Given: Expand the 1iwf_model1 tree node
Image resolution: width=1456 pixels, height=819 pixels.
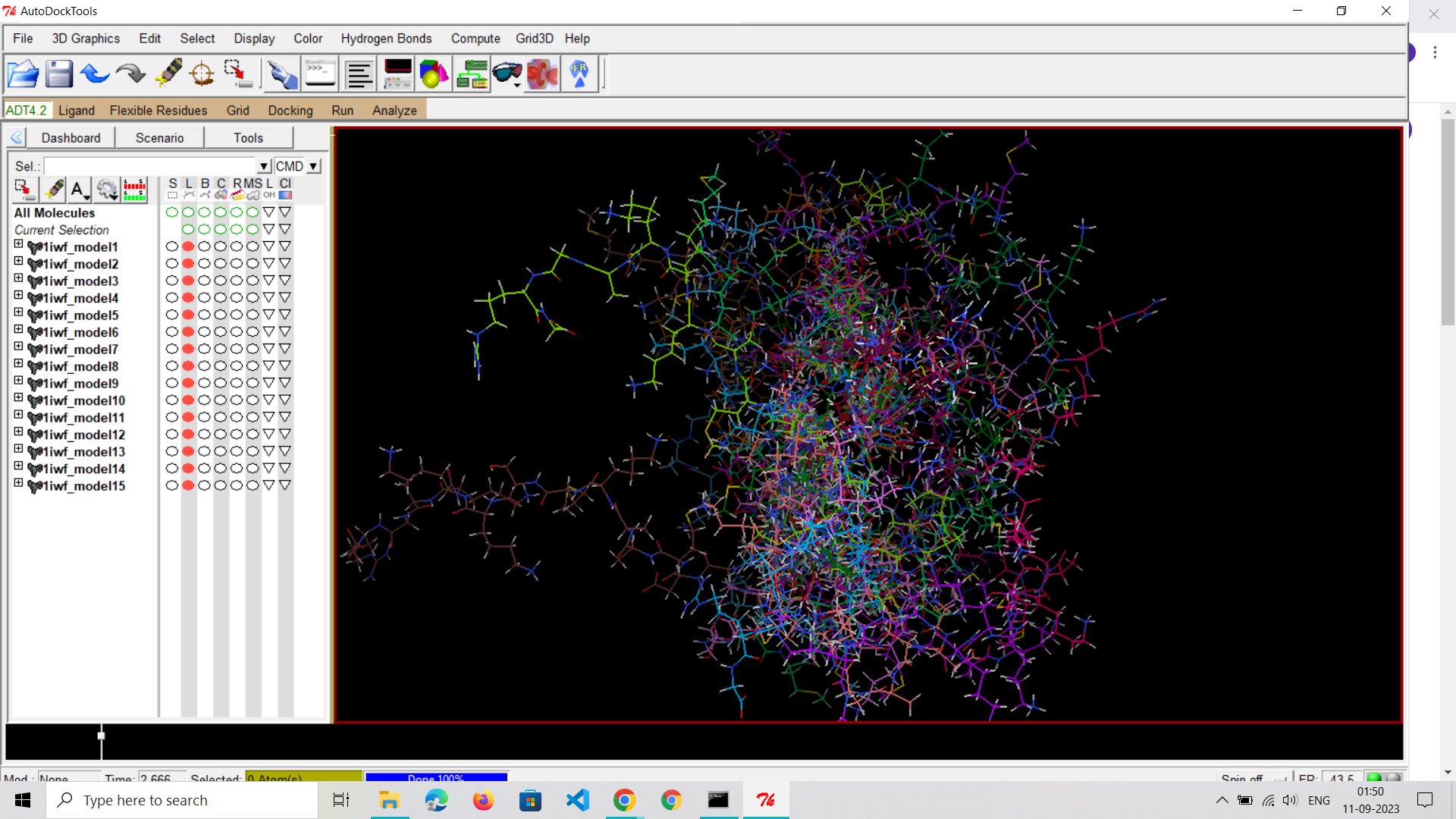Looking at the screenshot, I should point(18,244).
